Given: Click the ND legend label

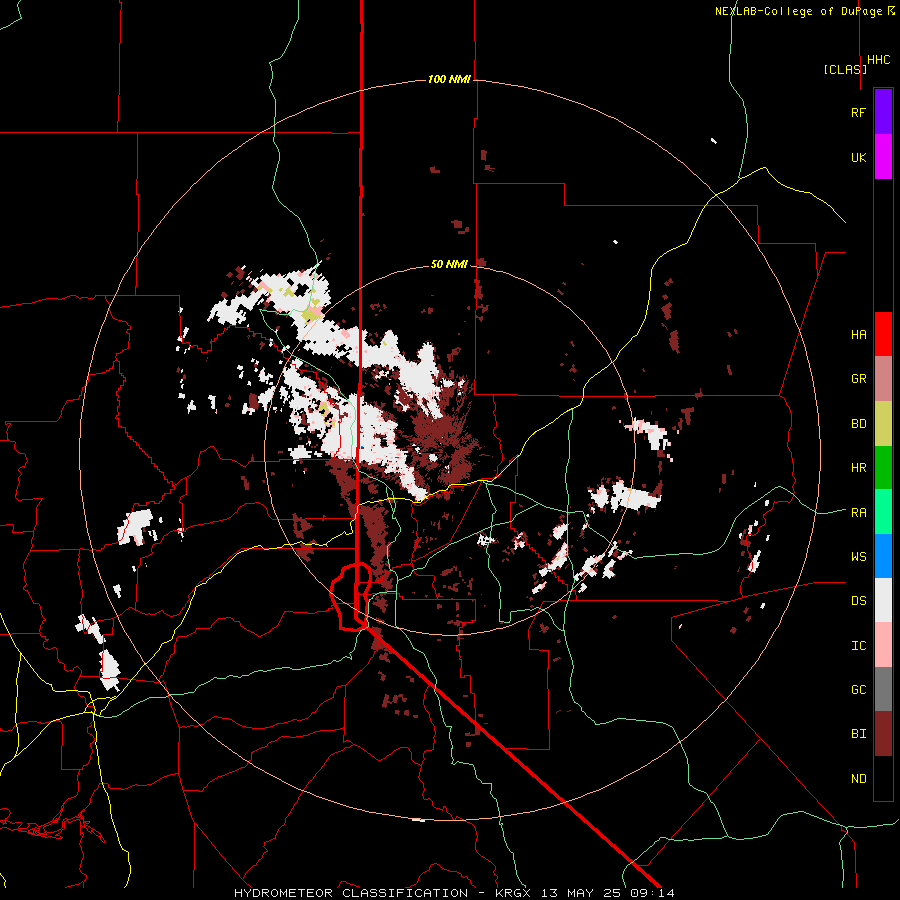Looking at the screenshot, I should click(858, 779).
